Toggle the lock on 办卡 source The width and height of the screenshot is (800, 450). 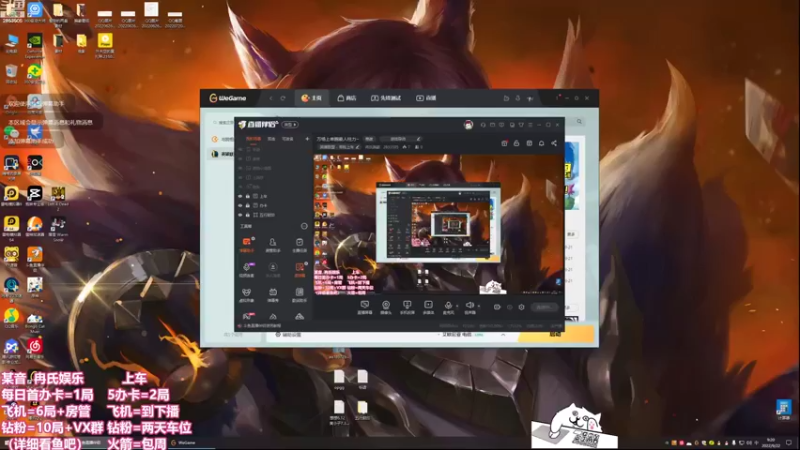coord(248,206)
